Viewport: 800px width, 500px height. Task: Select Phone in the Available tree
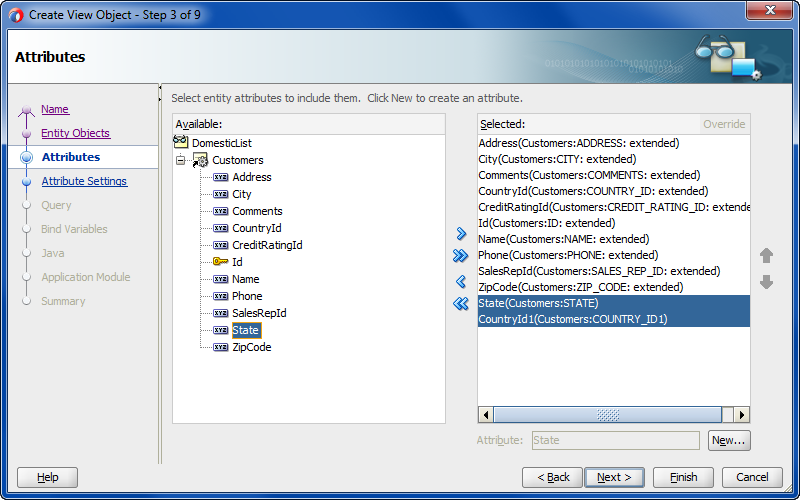(247, 296)
